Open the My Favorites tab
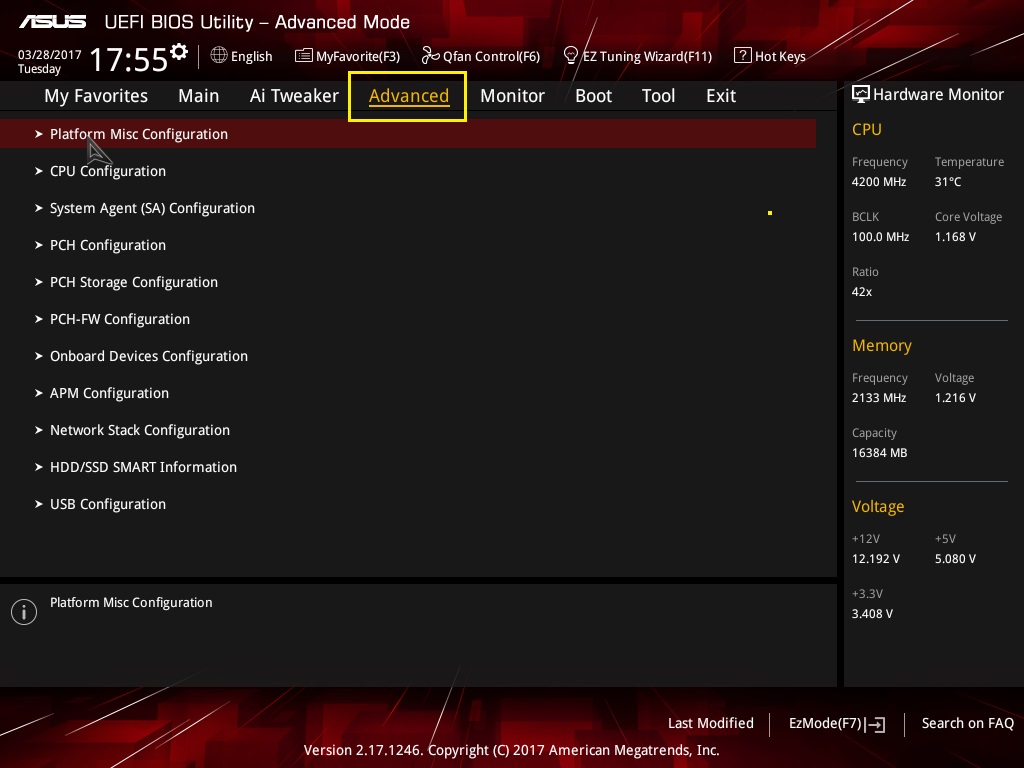The image size is (1024, 768). point(96,96)
